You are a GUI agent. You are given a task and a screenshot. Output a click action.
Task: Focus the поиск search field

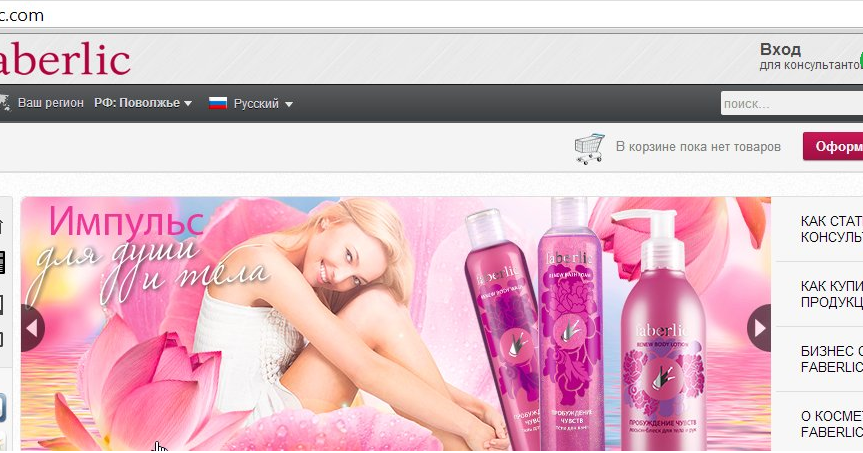(791, 103)
